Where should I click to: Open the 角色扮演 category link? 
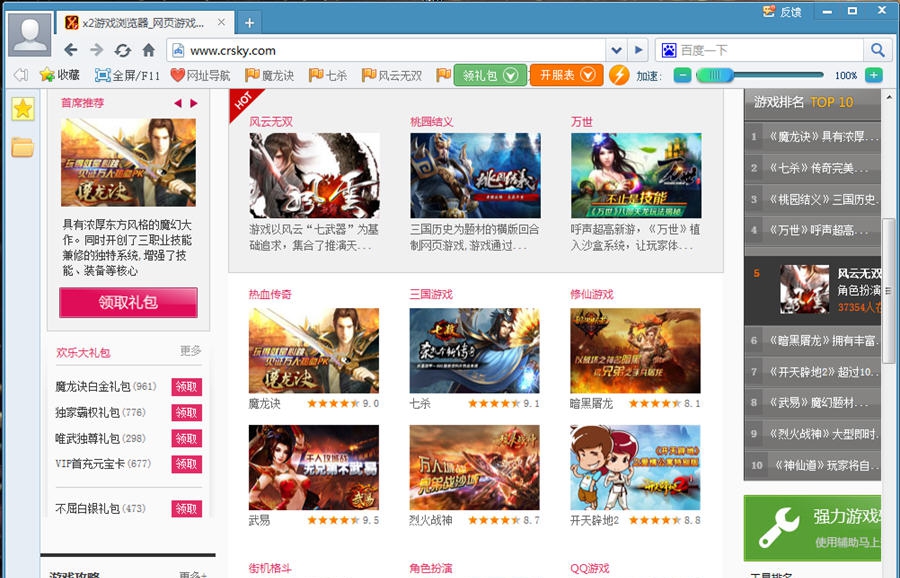[x=430, y=568]
